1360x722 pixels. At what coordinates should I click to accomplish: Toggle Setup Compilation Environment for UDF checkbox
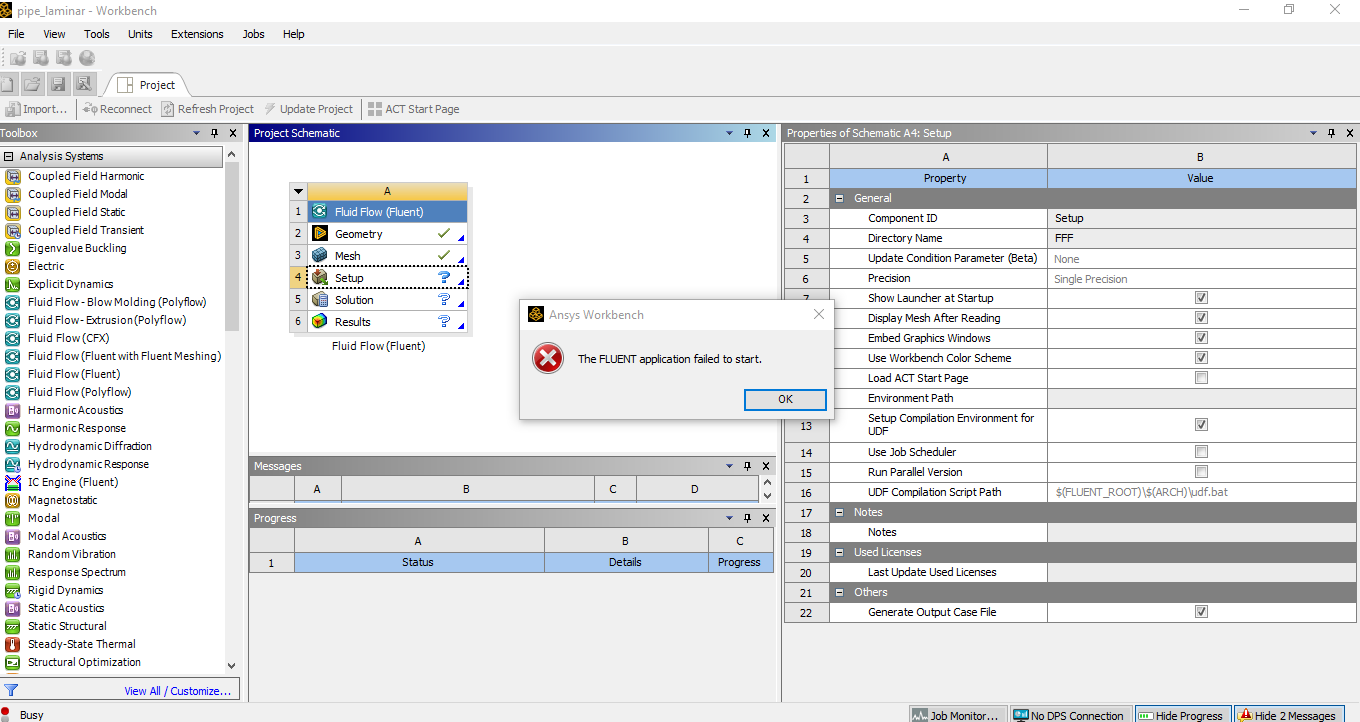tap(1201, 425)
